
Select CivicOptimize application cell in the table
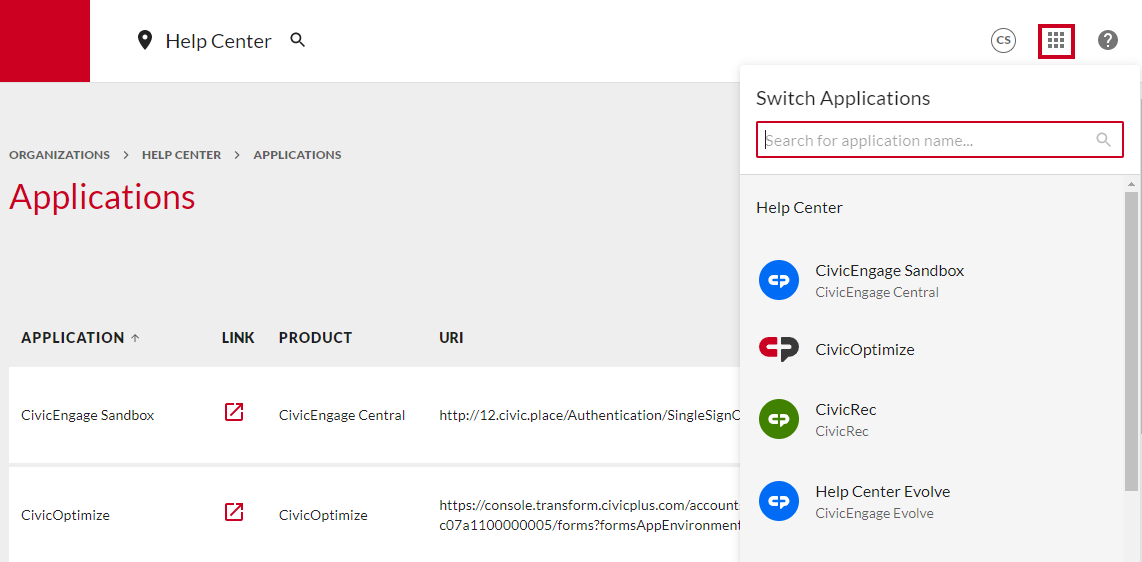pos(66,515)
